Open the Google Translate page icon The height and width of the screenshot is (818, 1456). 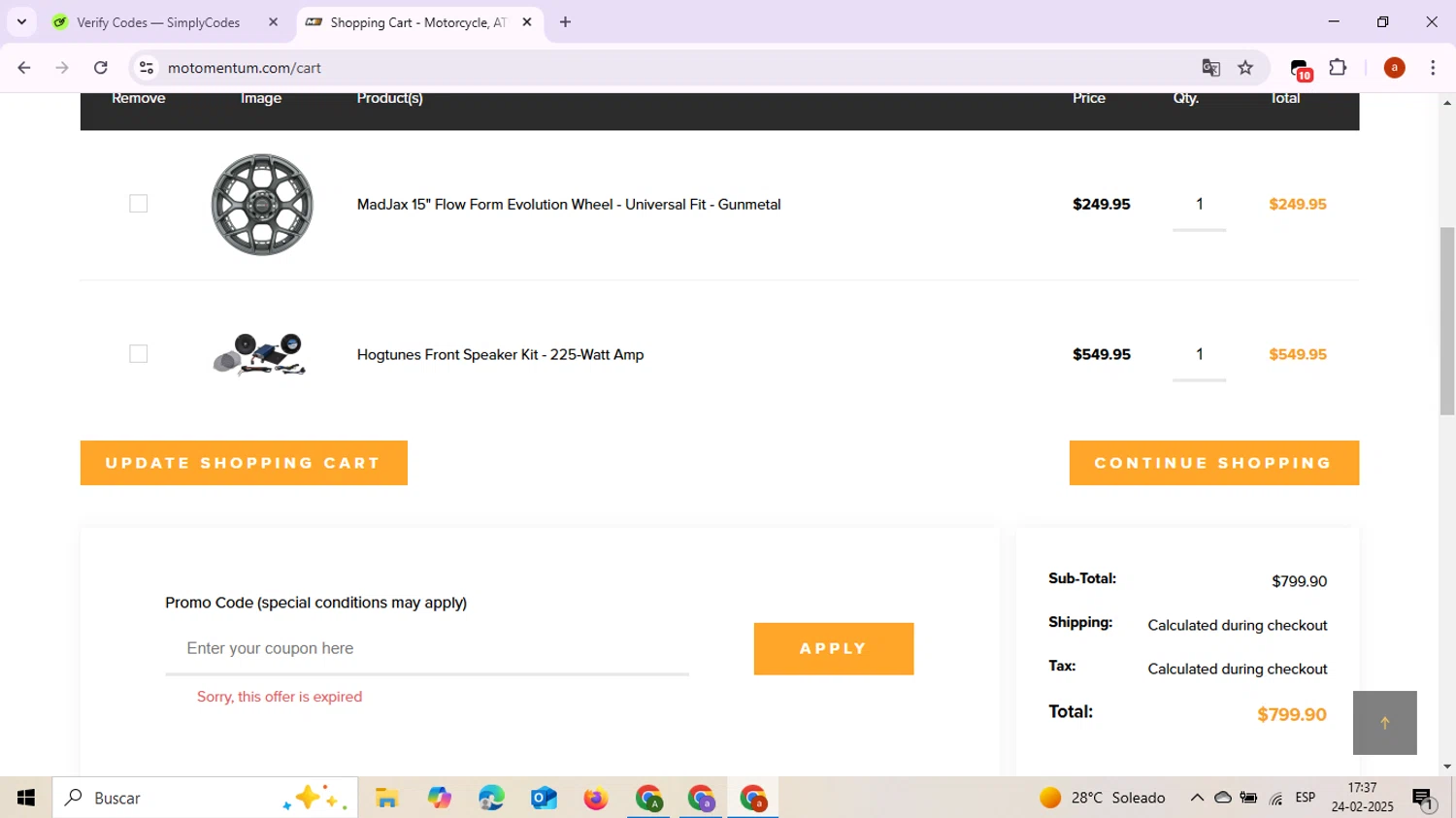click(1210, 68)
